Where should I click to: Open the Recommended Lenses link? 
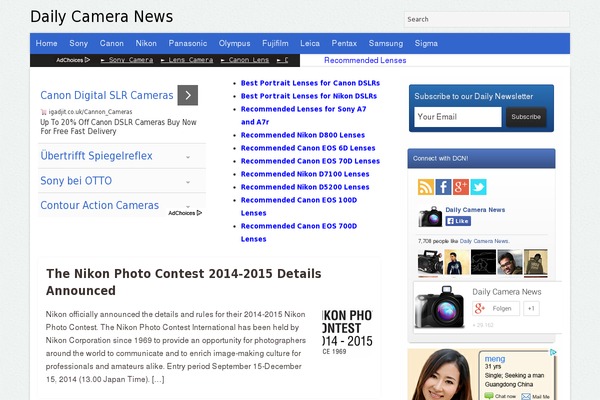click(x=365, y=60)
